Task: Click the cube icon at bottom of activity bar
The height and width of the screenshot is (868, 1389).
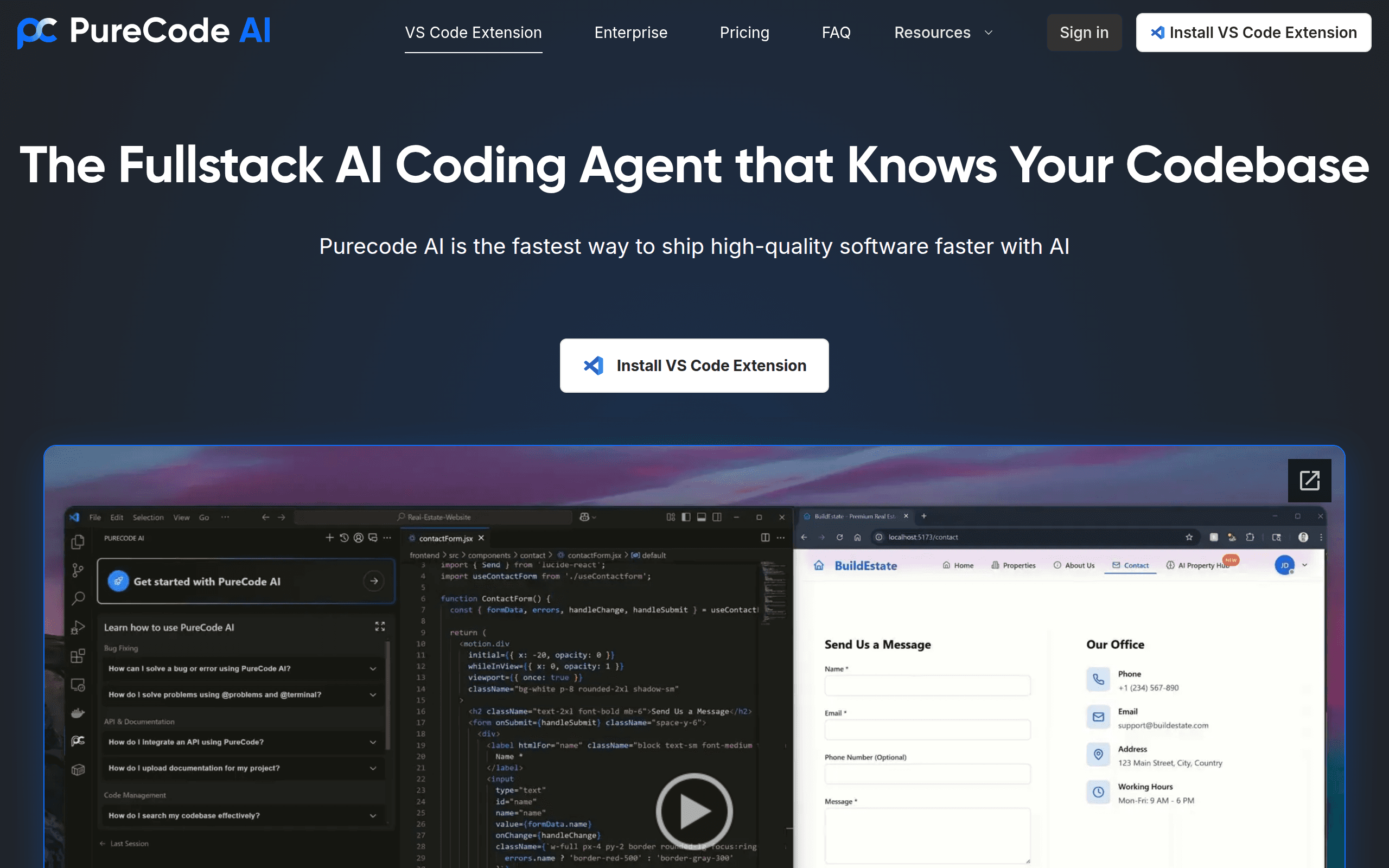Action: [78, 769]
